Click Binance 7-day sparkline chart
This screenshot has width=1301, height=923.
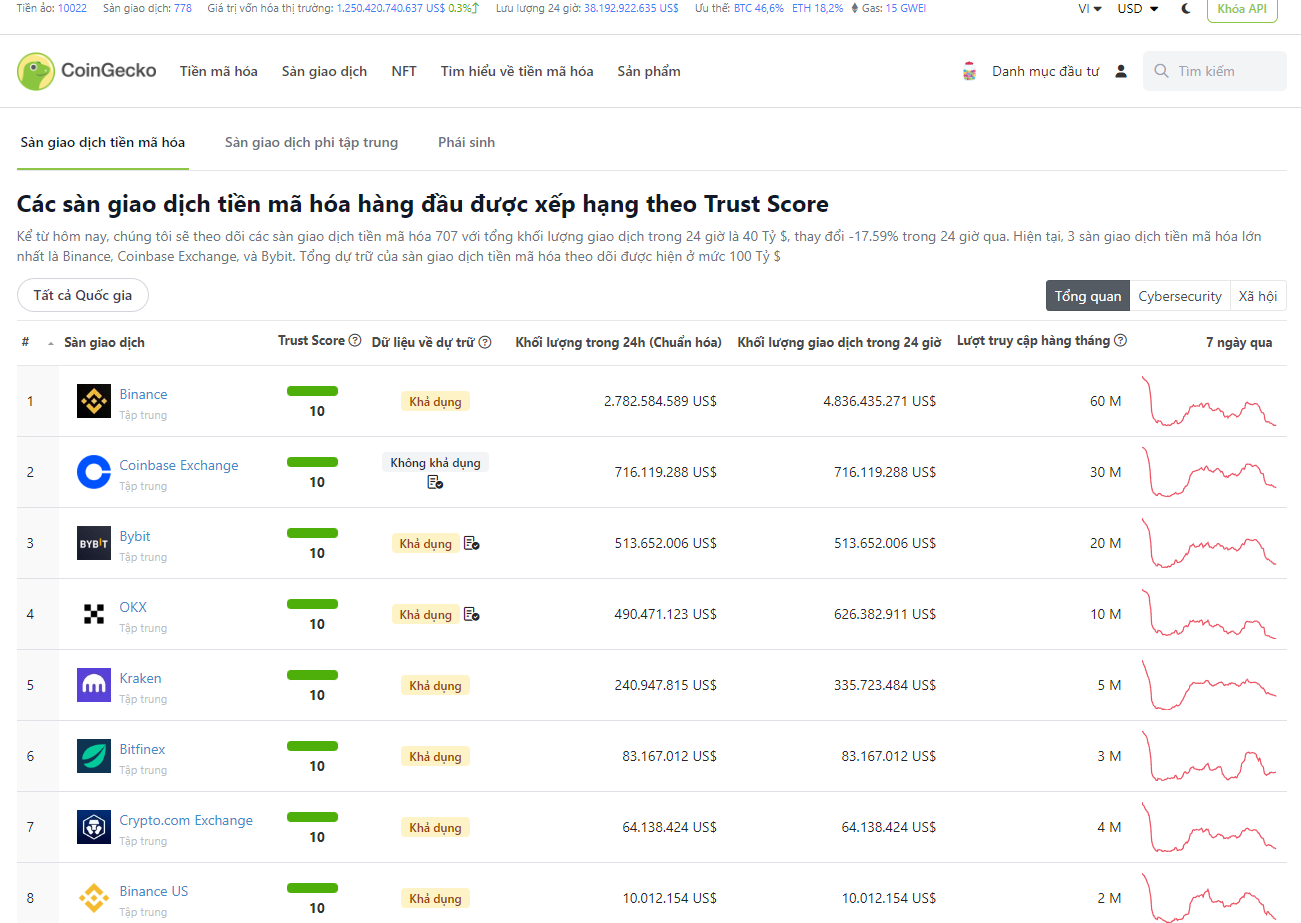[1210, 401]
